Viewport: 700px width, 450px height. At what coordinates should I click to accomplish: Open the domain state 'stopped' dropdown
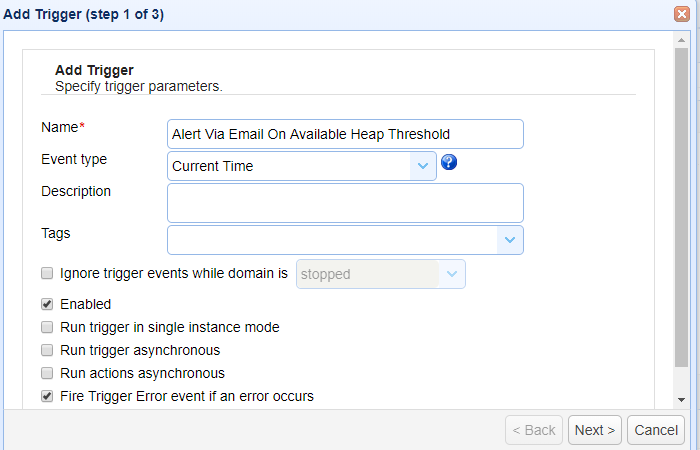coord(452,274)
